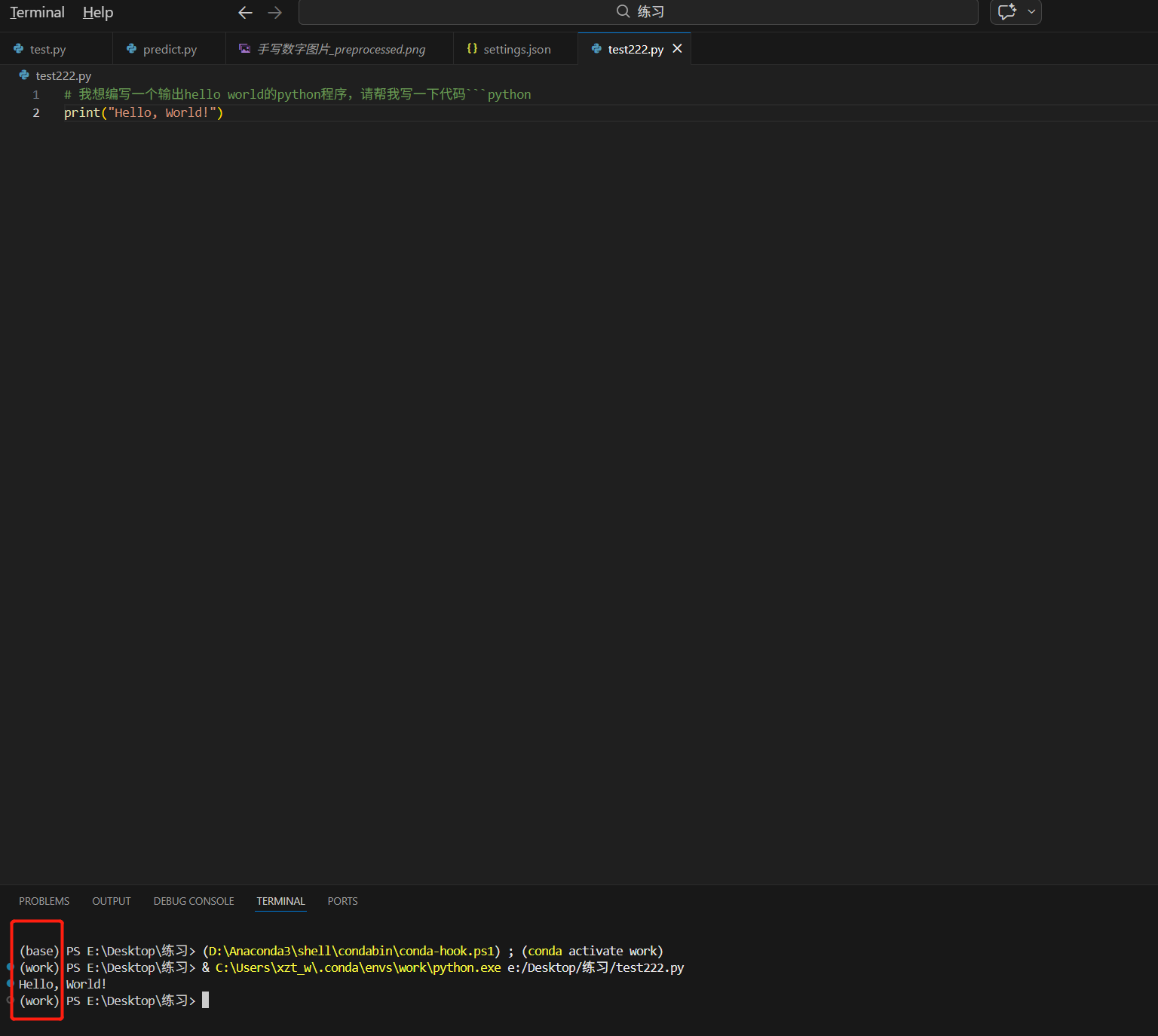The image size is (1158, 1036).
Task: Click the conda-hook.ps1 path in terminal
Action: point(351,952)
